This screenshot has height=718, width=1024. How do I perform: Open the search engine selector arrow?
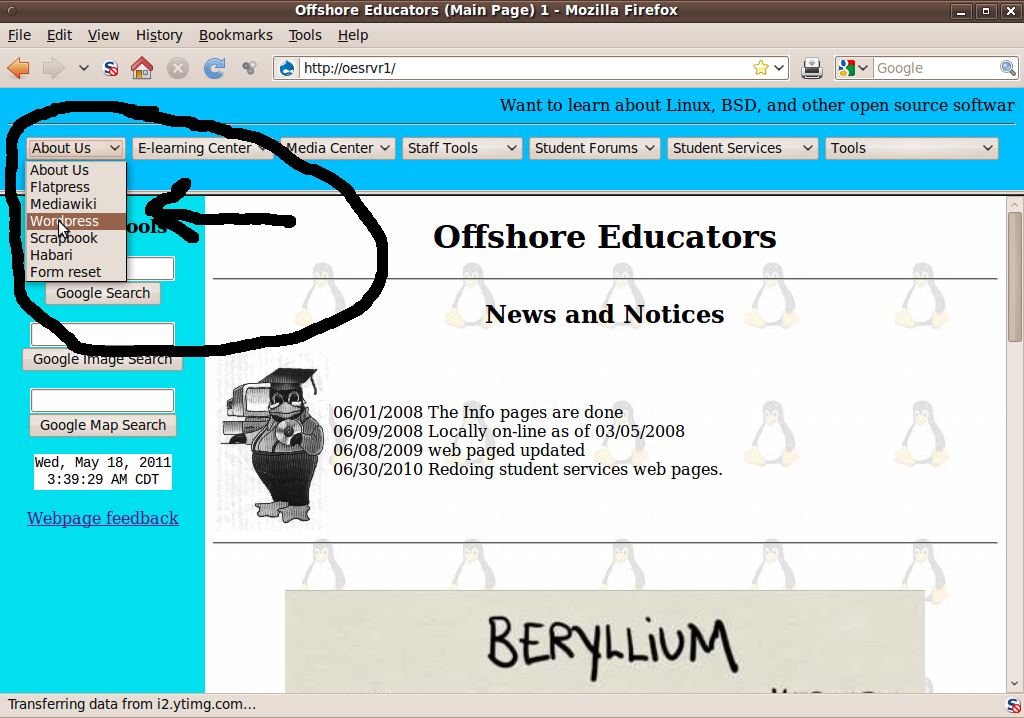pyautogui.click(x=864, y=67)
